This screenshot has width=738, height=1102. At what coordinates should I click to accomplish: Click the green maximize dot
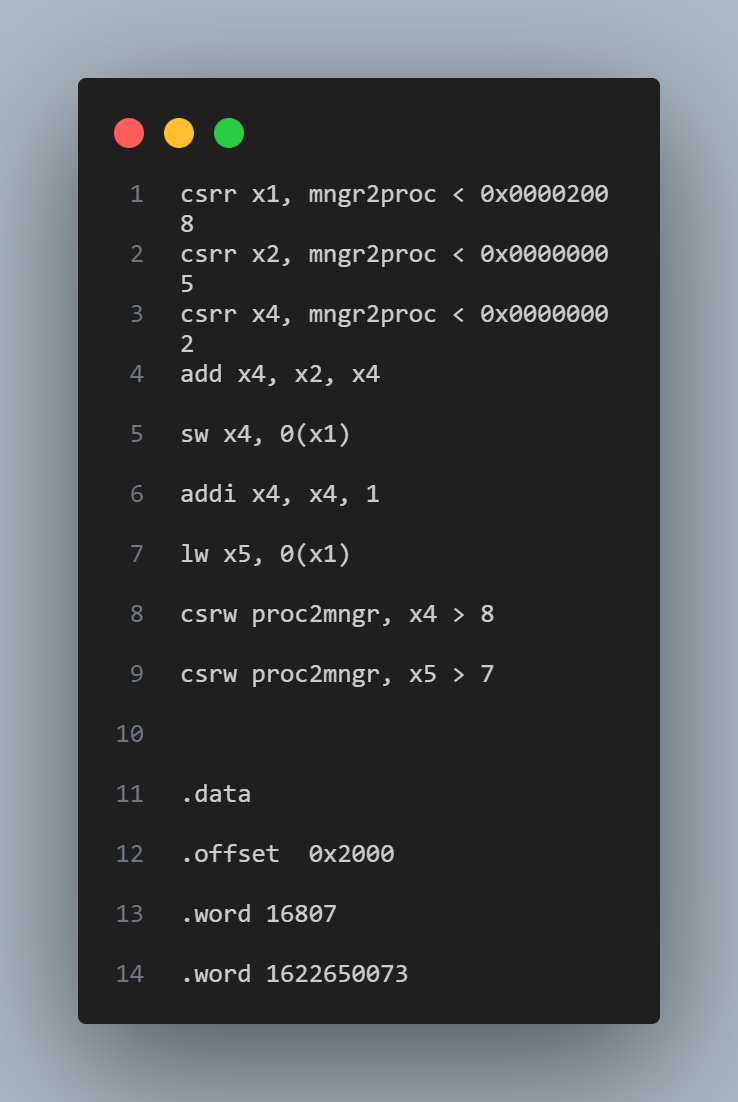pos(229,133)
